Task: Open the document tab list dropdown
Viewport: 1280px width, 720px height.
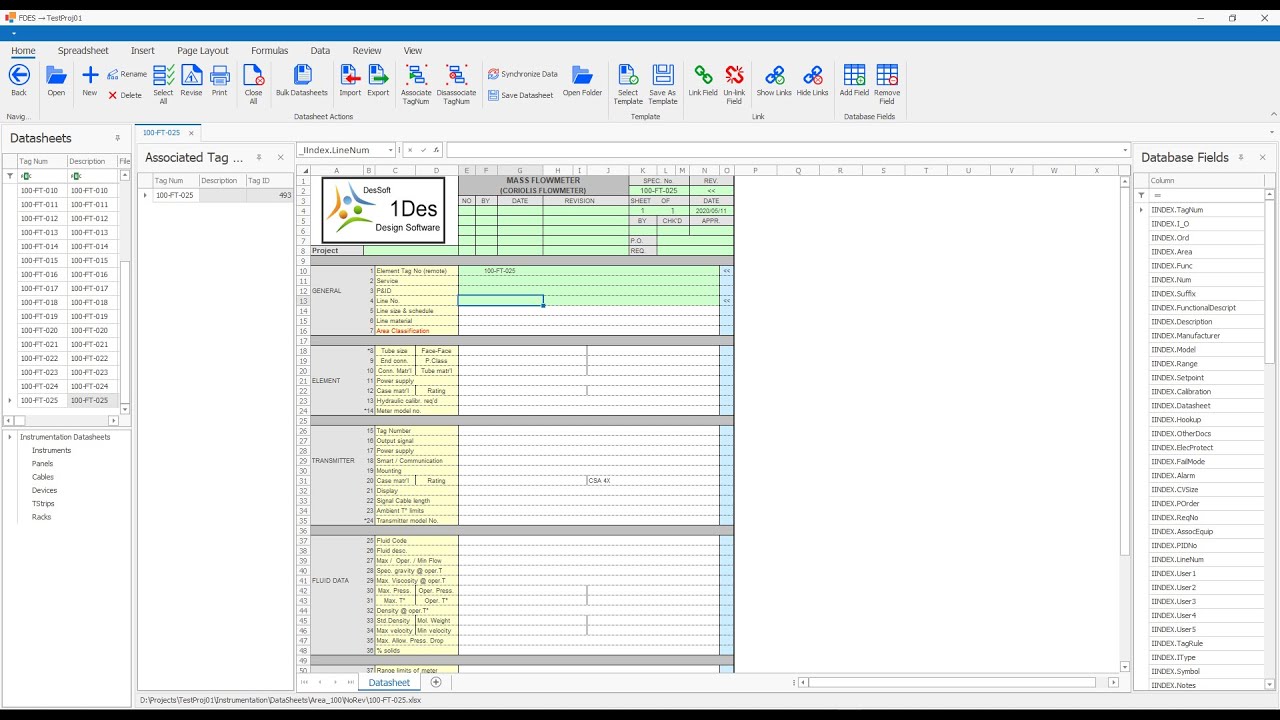Action: tap(1272, 132)
